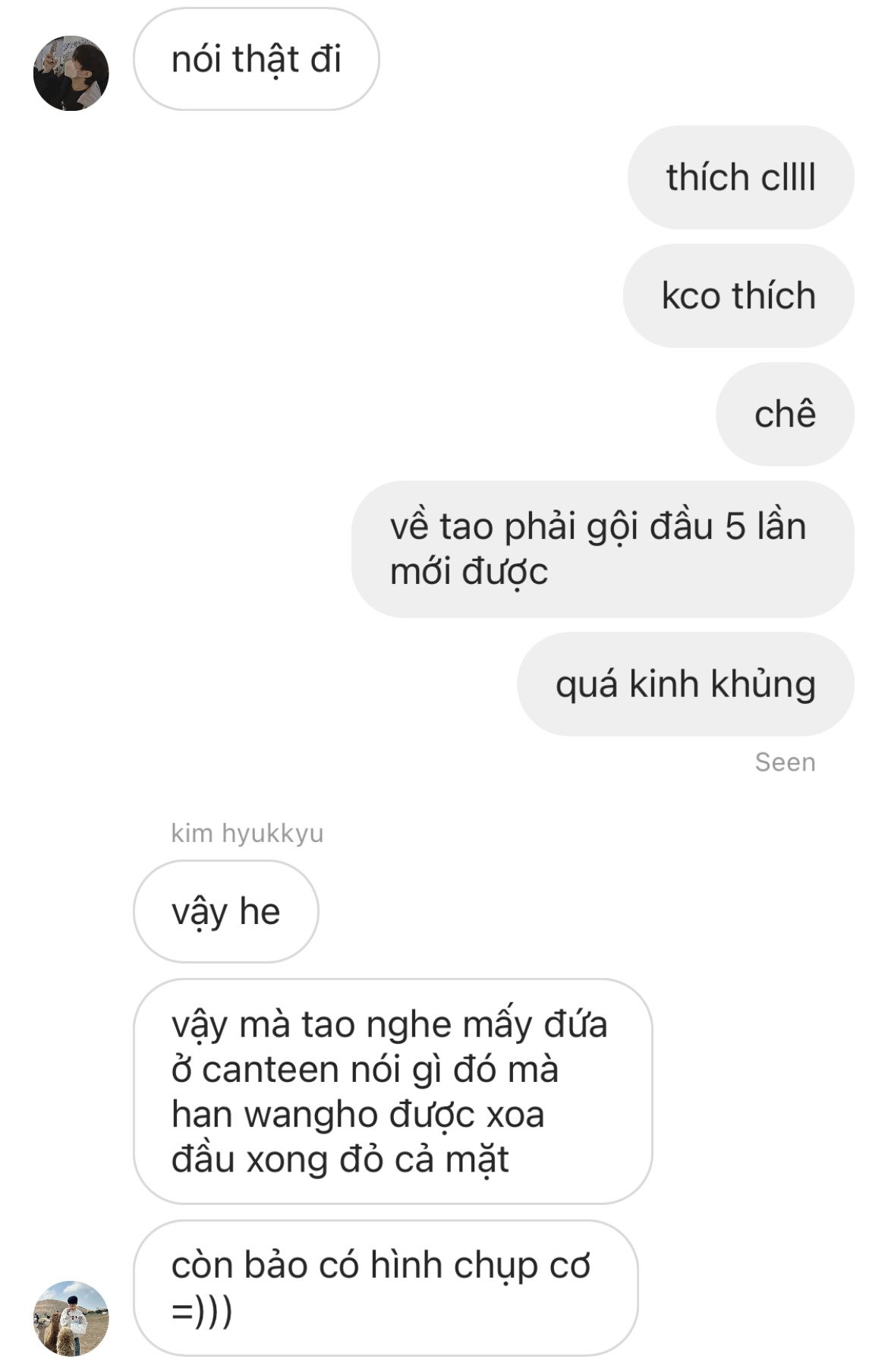Tap the bottom alpaca profile avatar

(71, 1318)
